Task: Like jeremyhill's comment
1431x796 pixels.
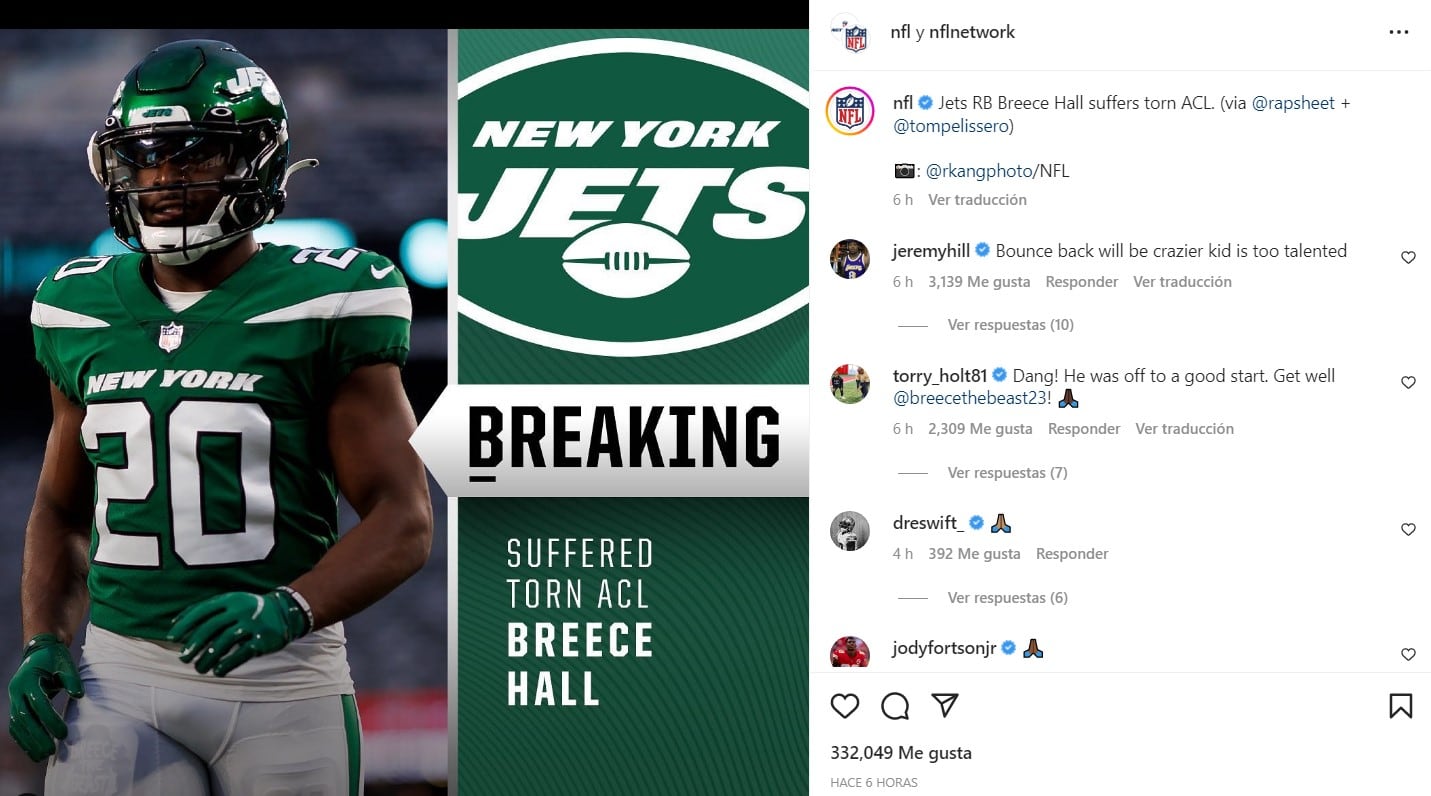Action: [x=1408, y=257]
